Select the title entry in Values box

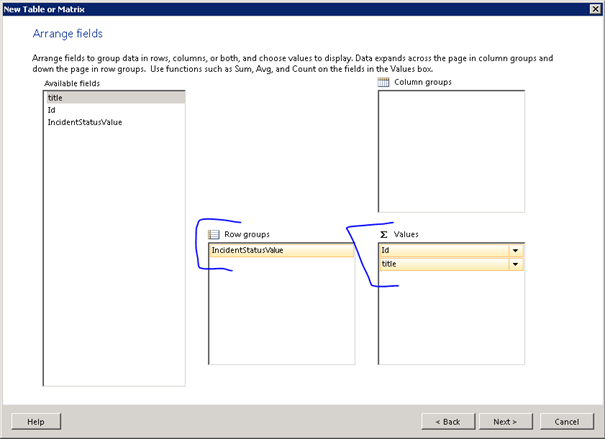click(440, 264)
